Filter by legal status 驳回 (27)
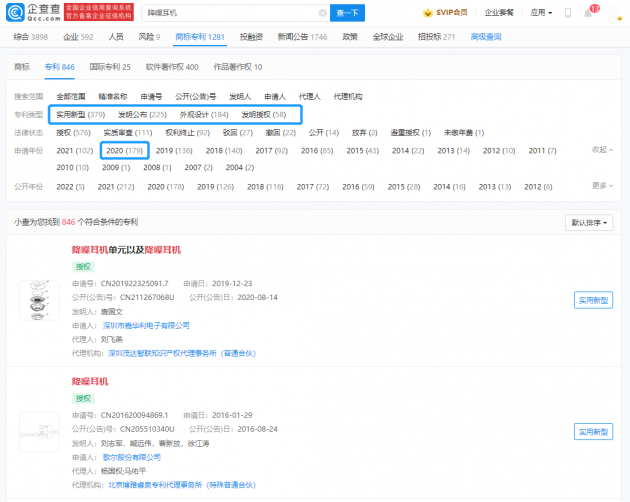630x502 pixels. pyautogui.click(x=238, y=133)
